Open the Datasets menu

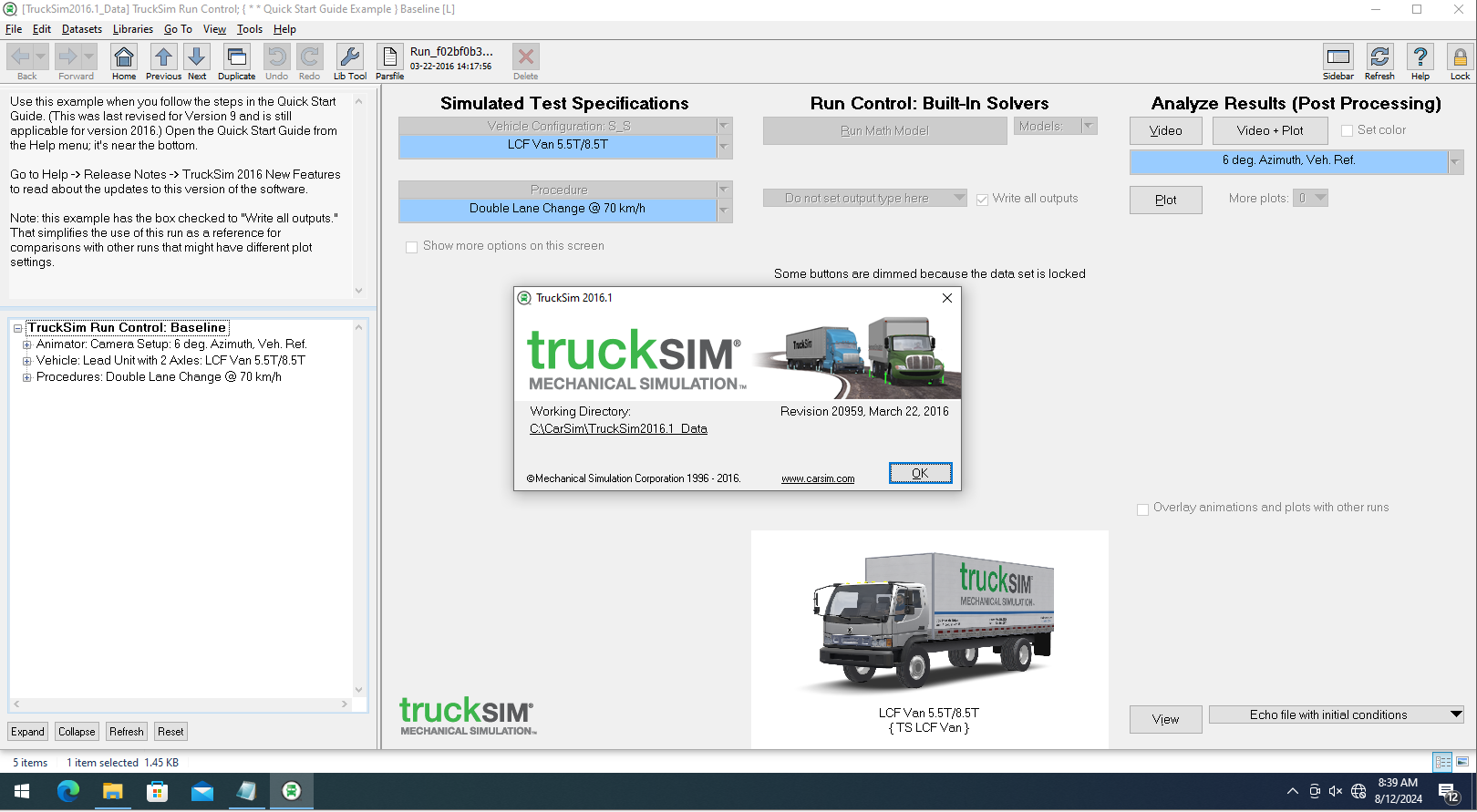[82, 29]
